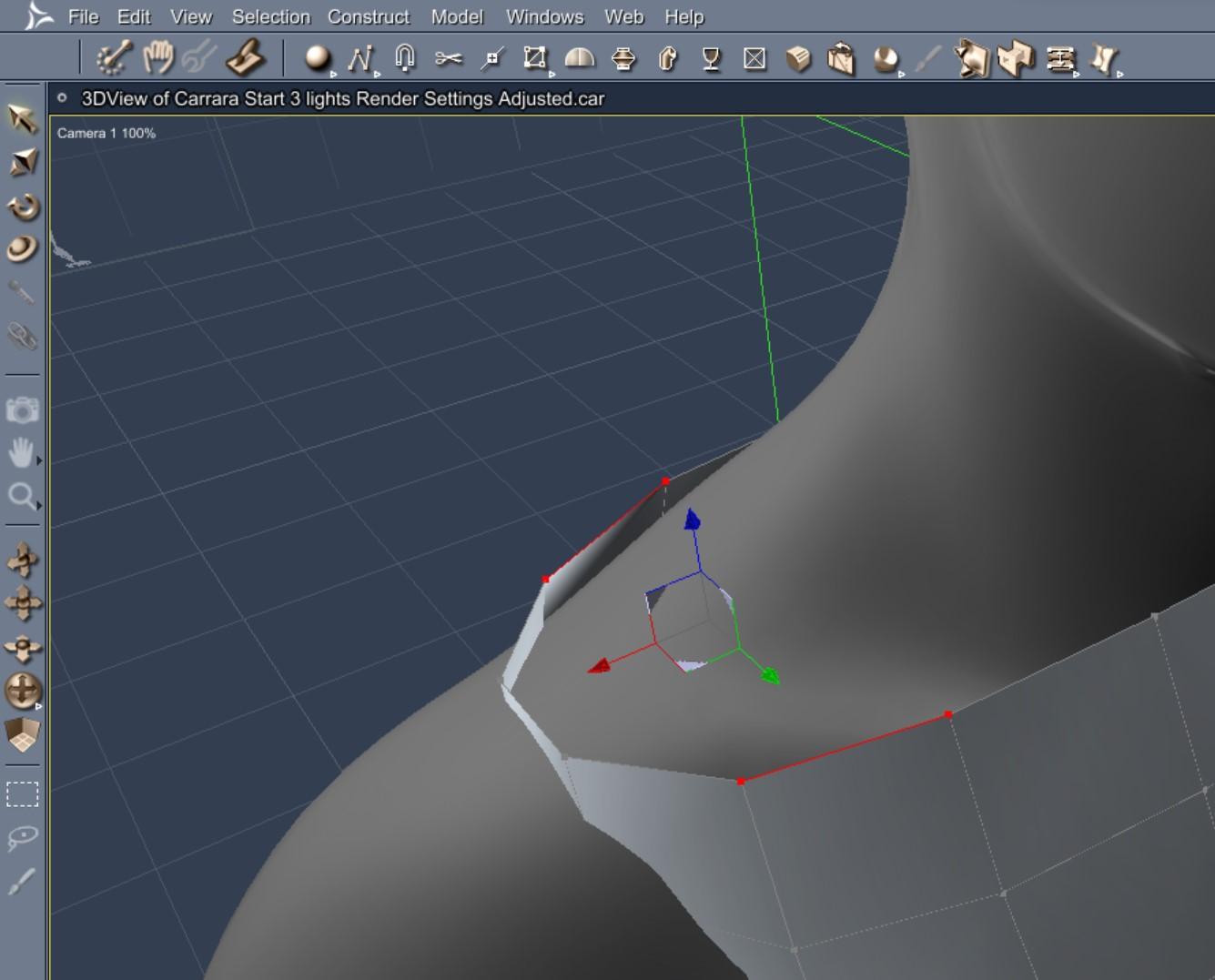The height and width of the screenshot is (980, 1215).
Task: Open the Camera 1 100% view menu
Action: pyautogui.click(x=106, y=133)
